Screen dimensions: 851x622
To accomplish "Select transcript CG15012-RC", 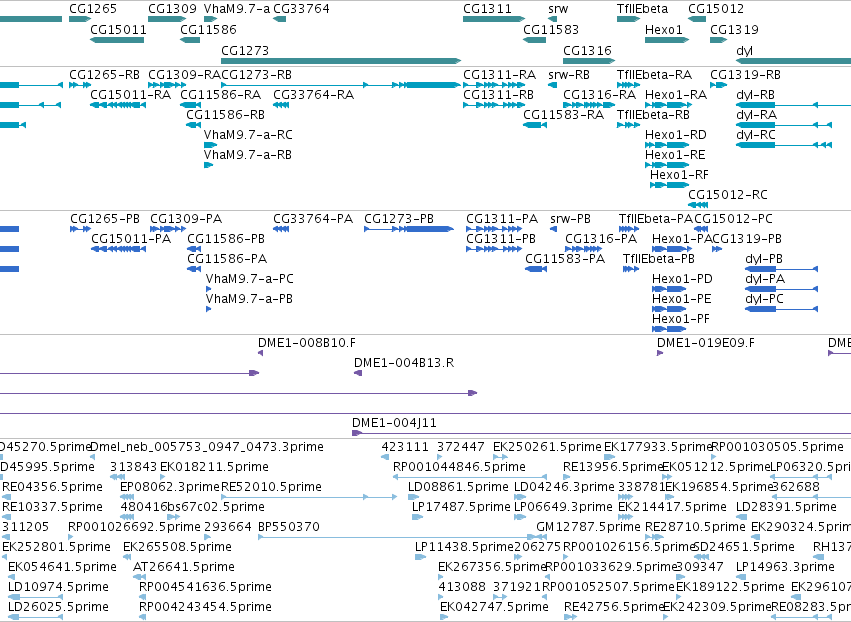I will [728, 194].
